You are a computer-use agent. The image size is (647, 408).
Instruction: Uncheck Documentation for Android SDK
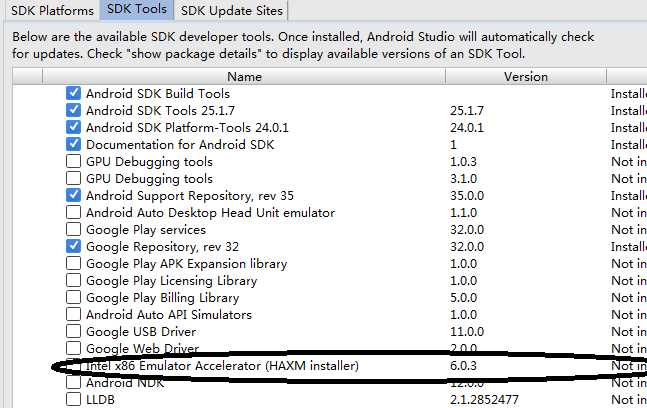(x=73, y=145)
